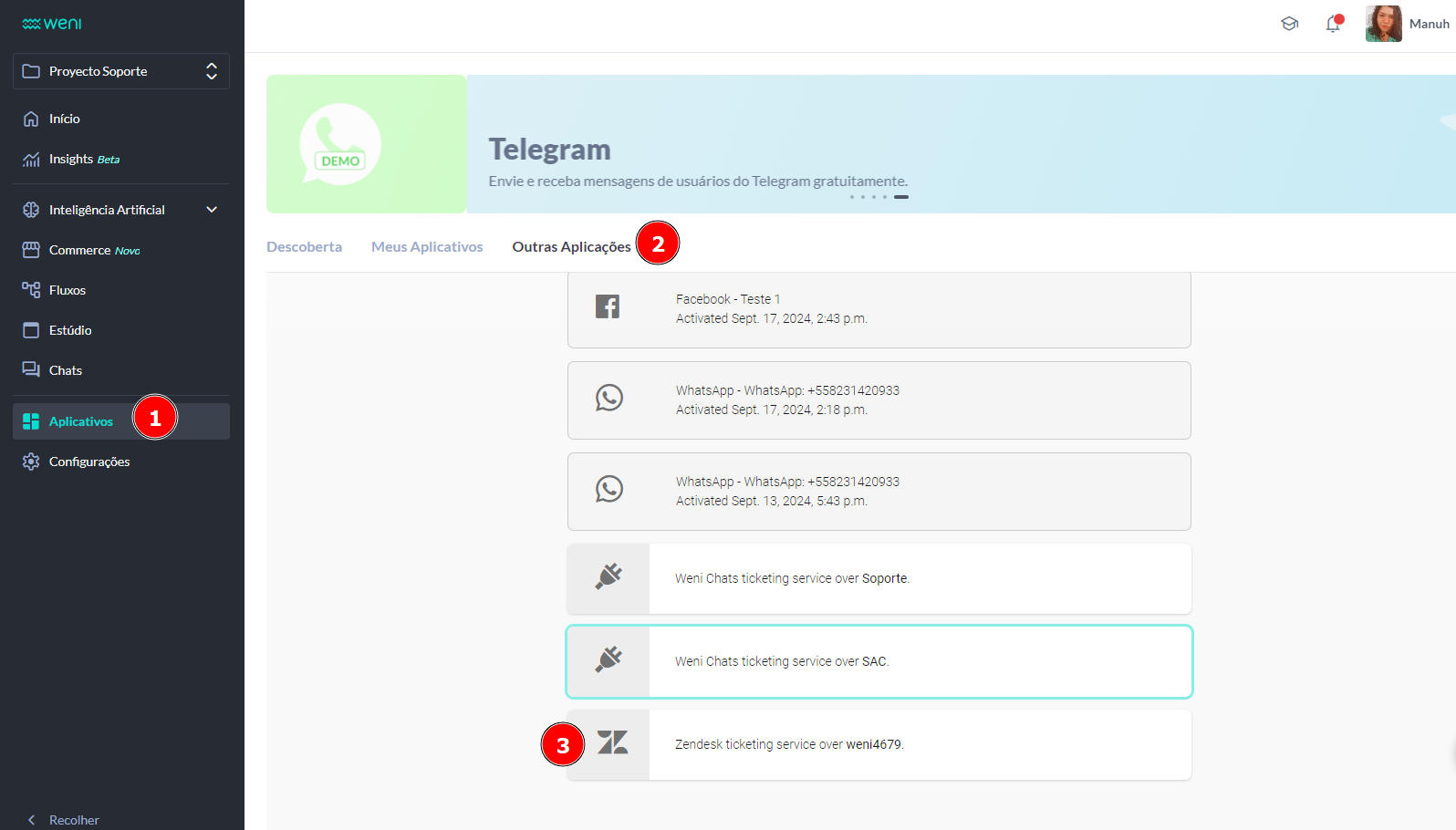Screen dimensions: 1456x830
Task: Open the Proyecto Soporte project selector
Action: tap(121, 71)
